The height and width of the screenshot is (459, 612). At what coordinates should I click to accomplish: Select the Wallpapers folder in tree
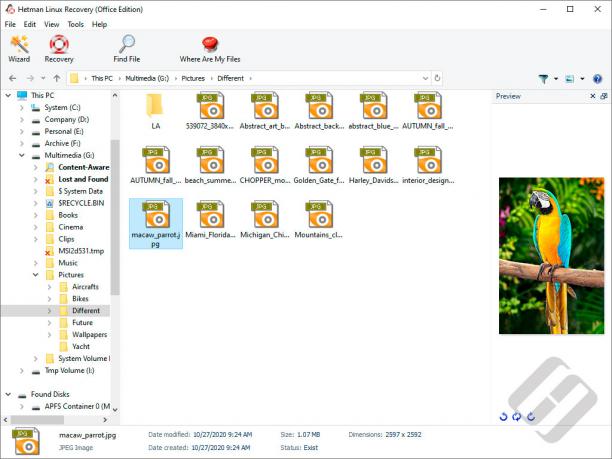pyautogui.click(x=89, y=334)
